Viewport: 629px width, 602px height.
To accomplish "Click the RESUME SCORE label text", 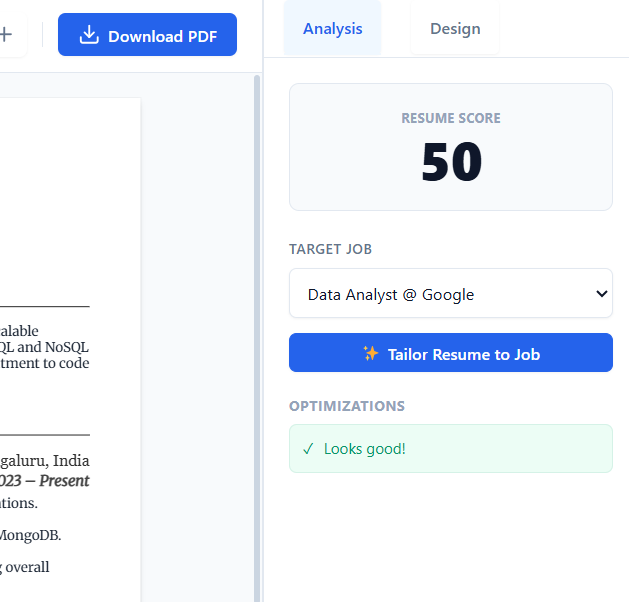I will coord(450,118).
